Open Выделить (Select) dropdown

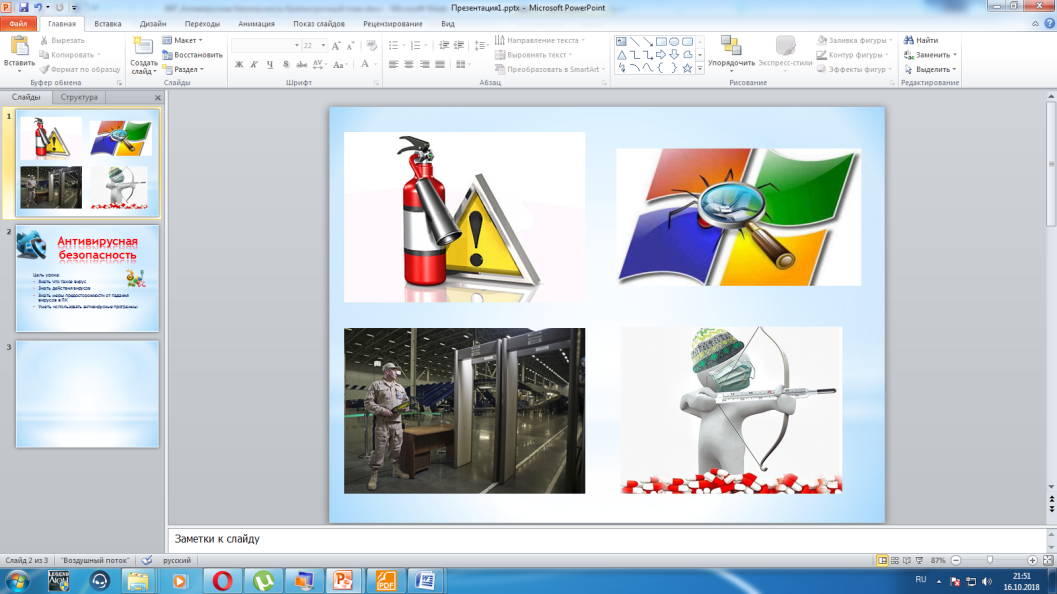pos(930,69)
